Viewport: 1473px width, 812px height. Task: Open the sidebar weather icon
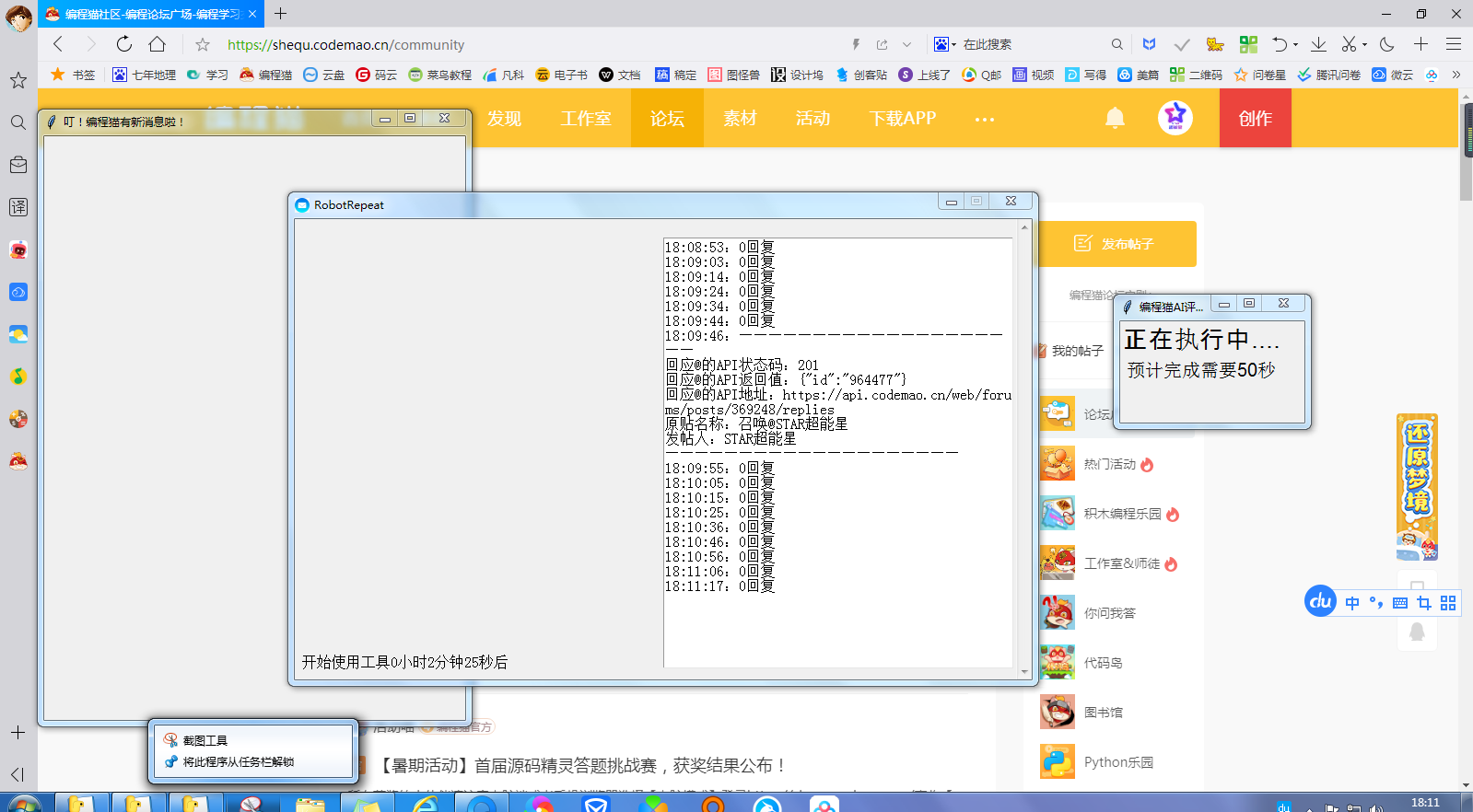(x=18, y=334)
